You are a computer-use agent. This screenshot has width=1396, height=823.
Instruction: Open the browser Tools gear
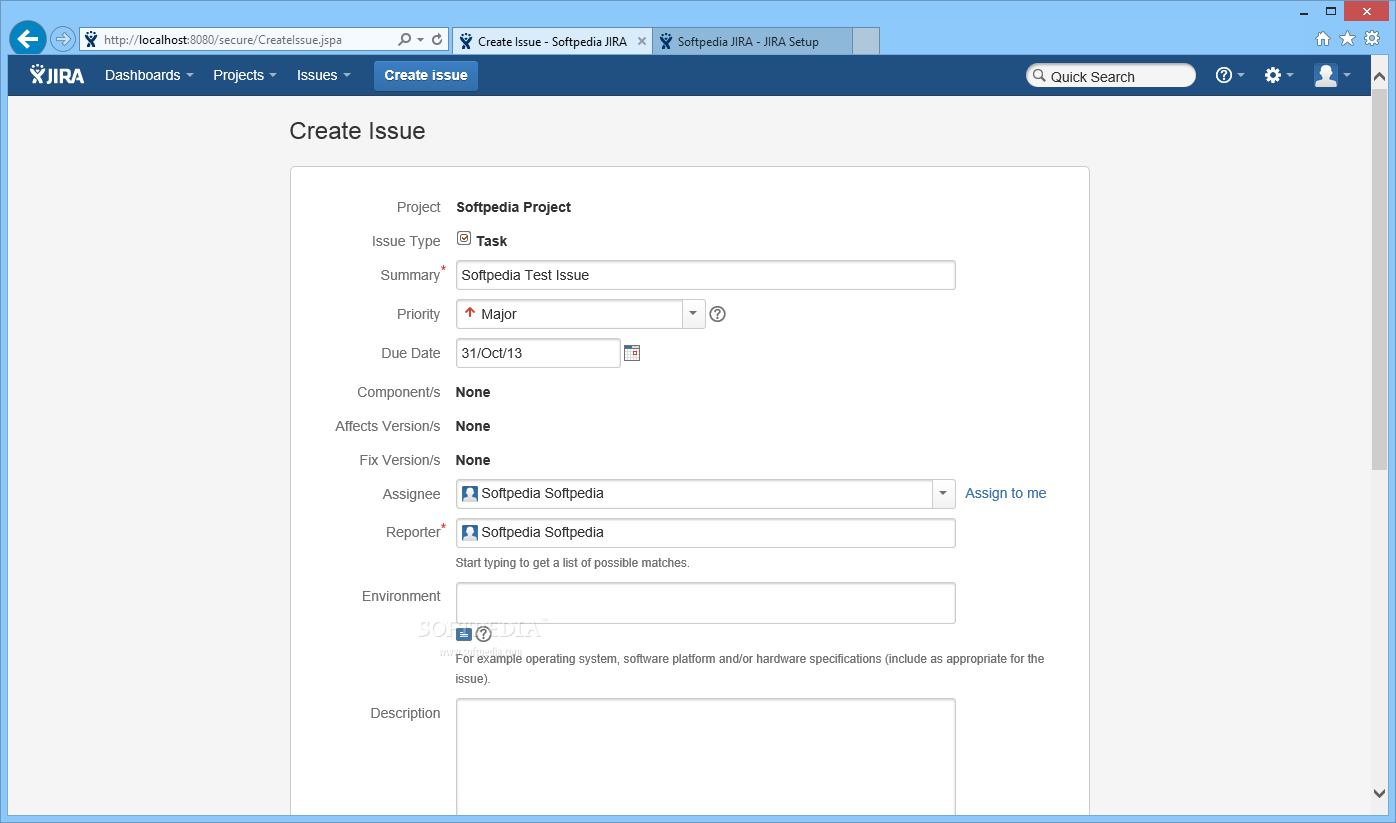coord(1372,39)
